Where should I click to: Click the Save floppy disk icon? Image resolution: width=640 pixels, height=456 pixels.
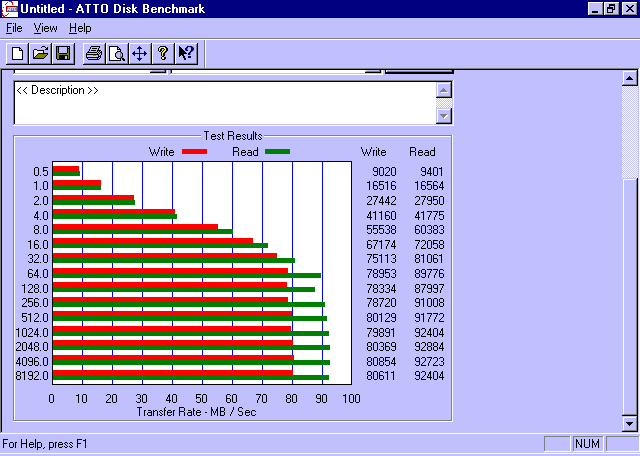click(x=62, y=53)
